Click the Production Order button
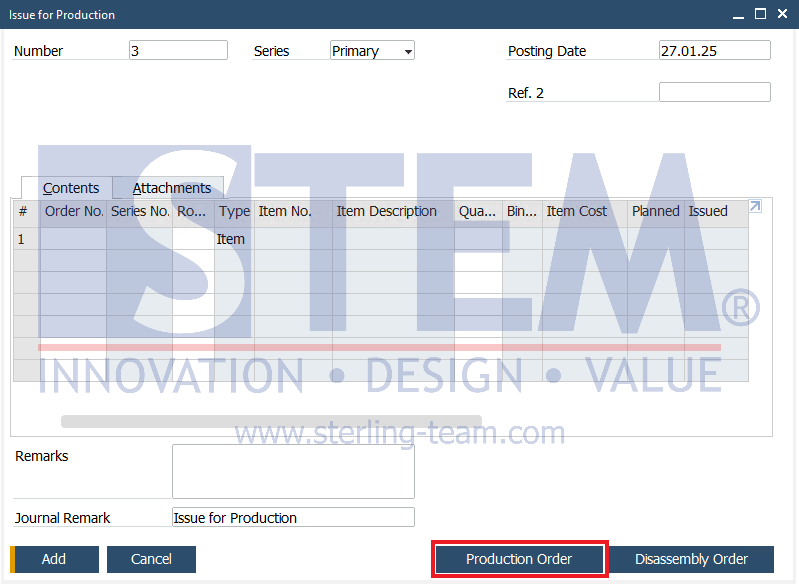Viewport: 799px width, 584px height. (519, 559)
